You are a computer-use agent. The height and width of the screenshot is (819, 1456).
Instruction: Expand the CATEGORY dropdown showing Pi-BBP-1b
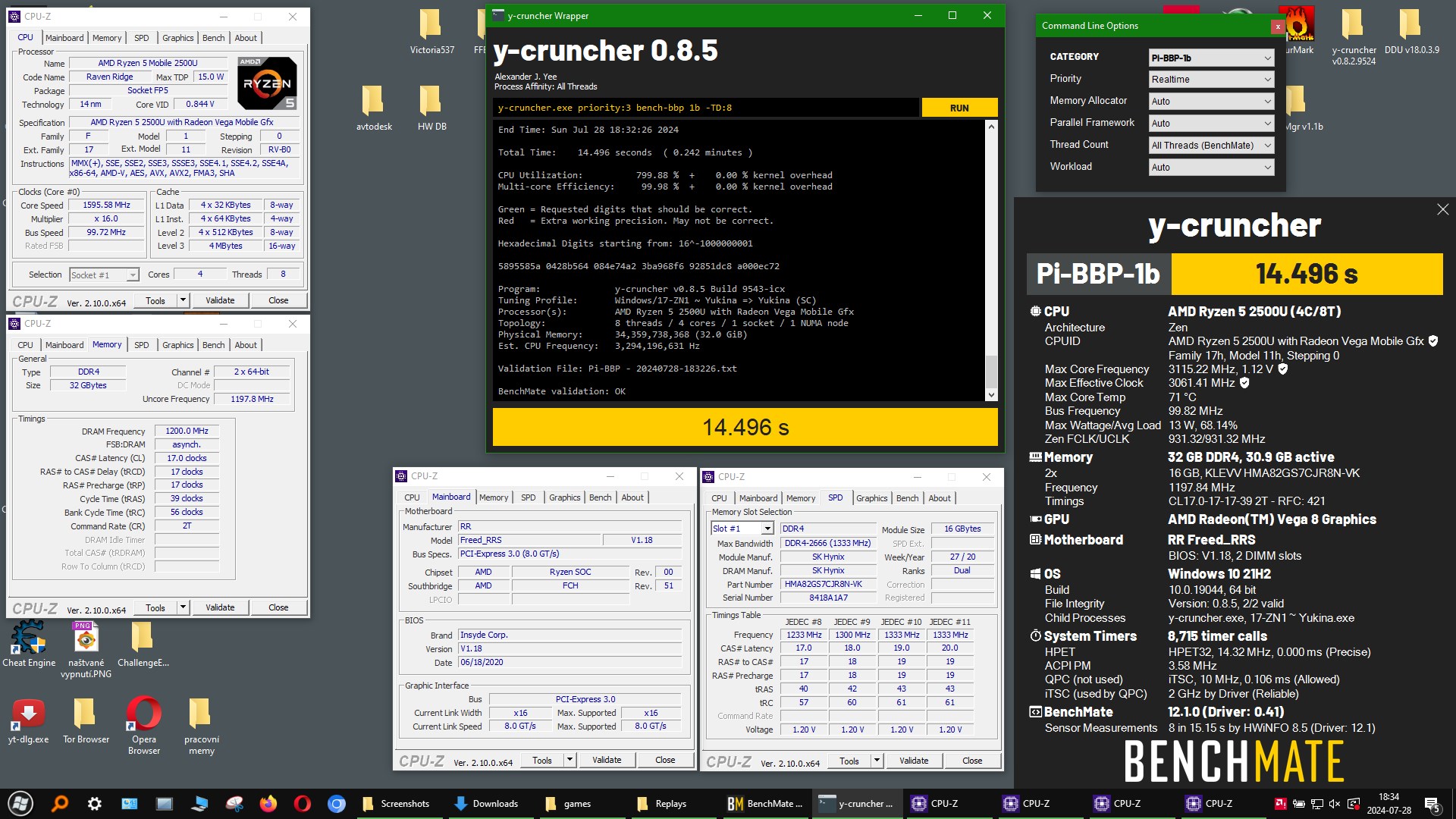click(1211, 58)
